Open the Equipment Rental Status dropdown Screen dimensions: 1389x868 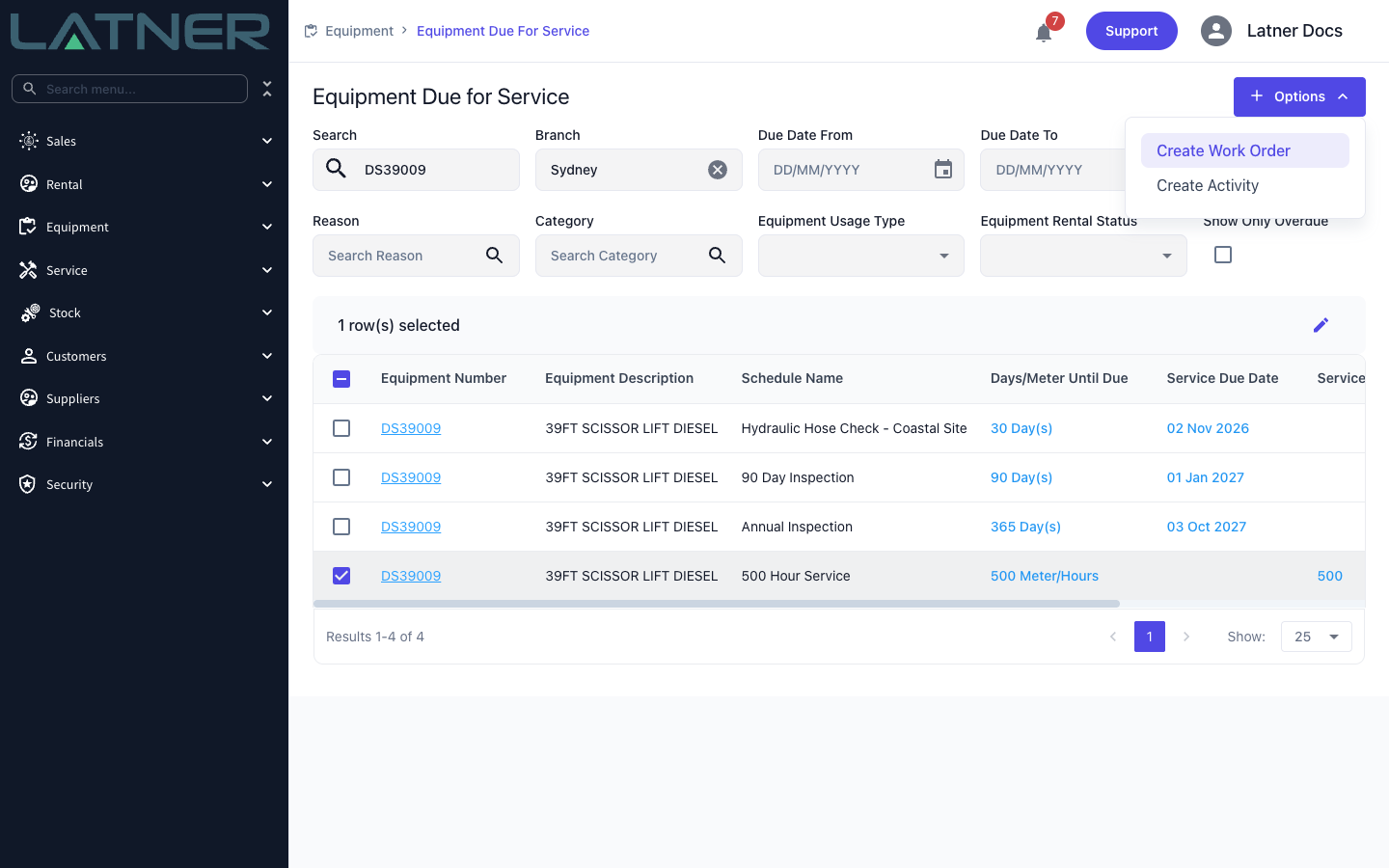(x=1083, y=256)
